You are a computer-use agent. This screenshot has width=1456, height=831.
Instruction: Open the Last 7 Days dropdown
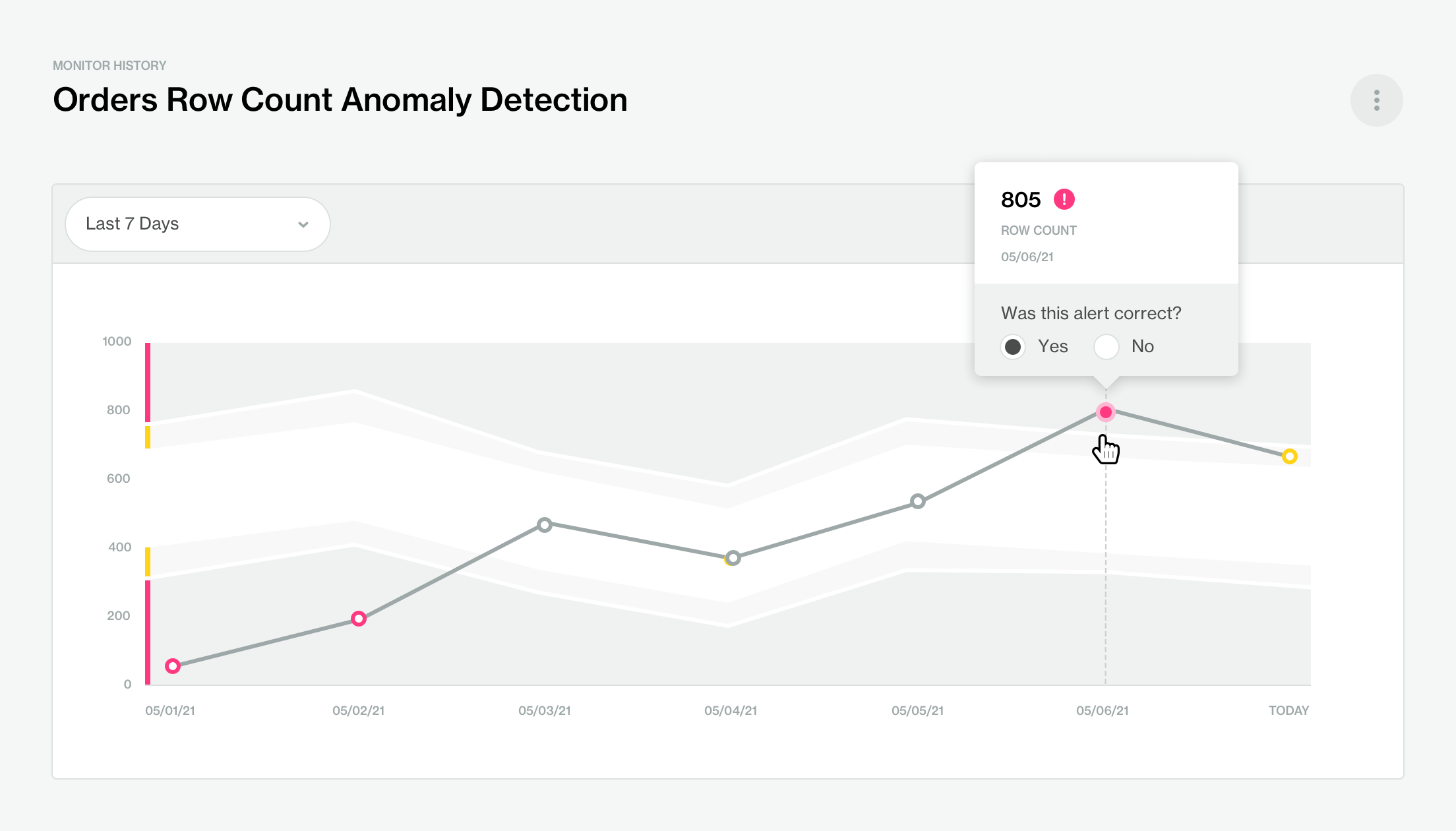coord(197,224)
